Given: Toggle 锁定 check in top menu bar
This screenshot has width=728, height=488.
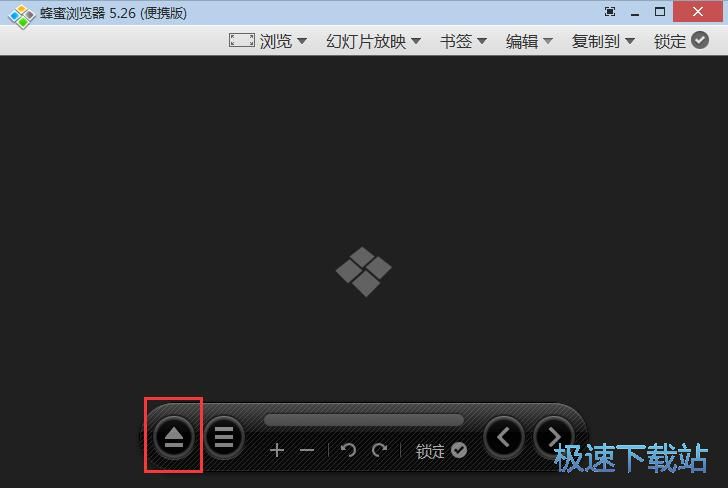Looking at the screenshot, I should (681, 41).
